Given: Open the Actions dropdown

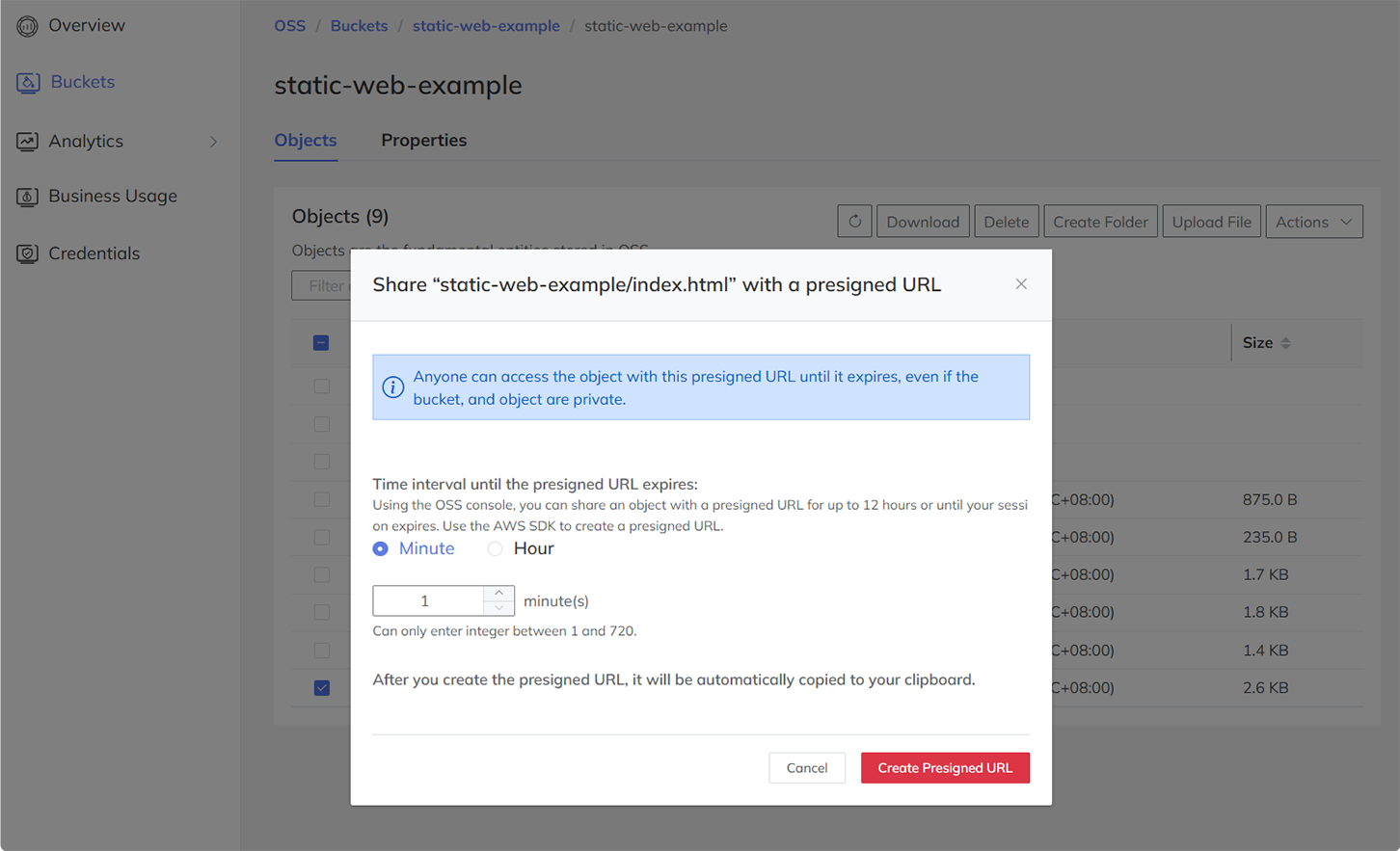Looking at the screenshot, I should tap(1314, 221).
